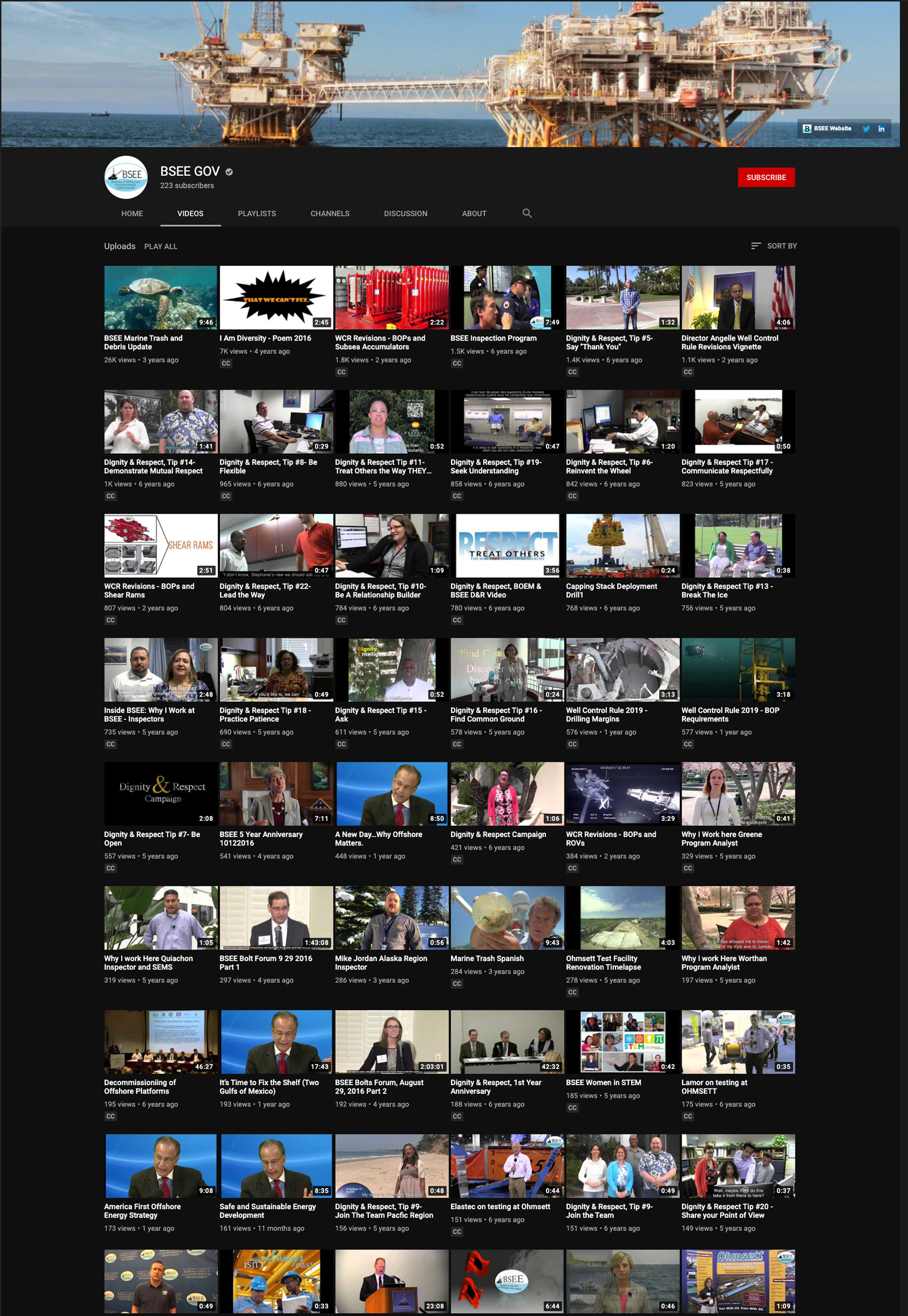Open It's Time to Fix the Shelf thumbnail

[276, 1042]
